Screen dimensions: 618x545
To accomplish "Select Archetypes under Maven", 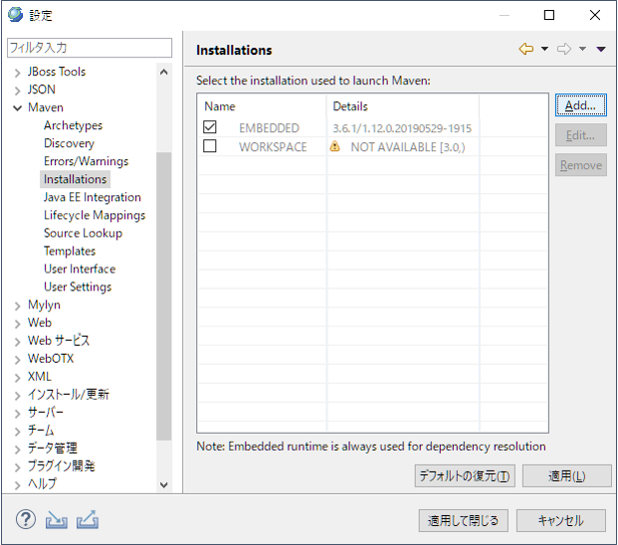I will tap(73, 125).
